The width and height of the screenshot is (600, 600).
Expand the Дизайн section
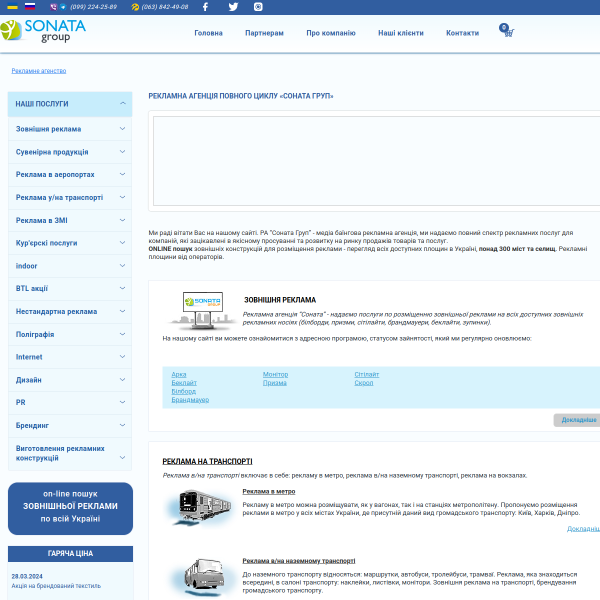(70, 380)
